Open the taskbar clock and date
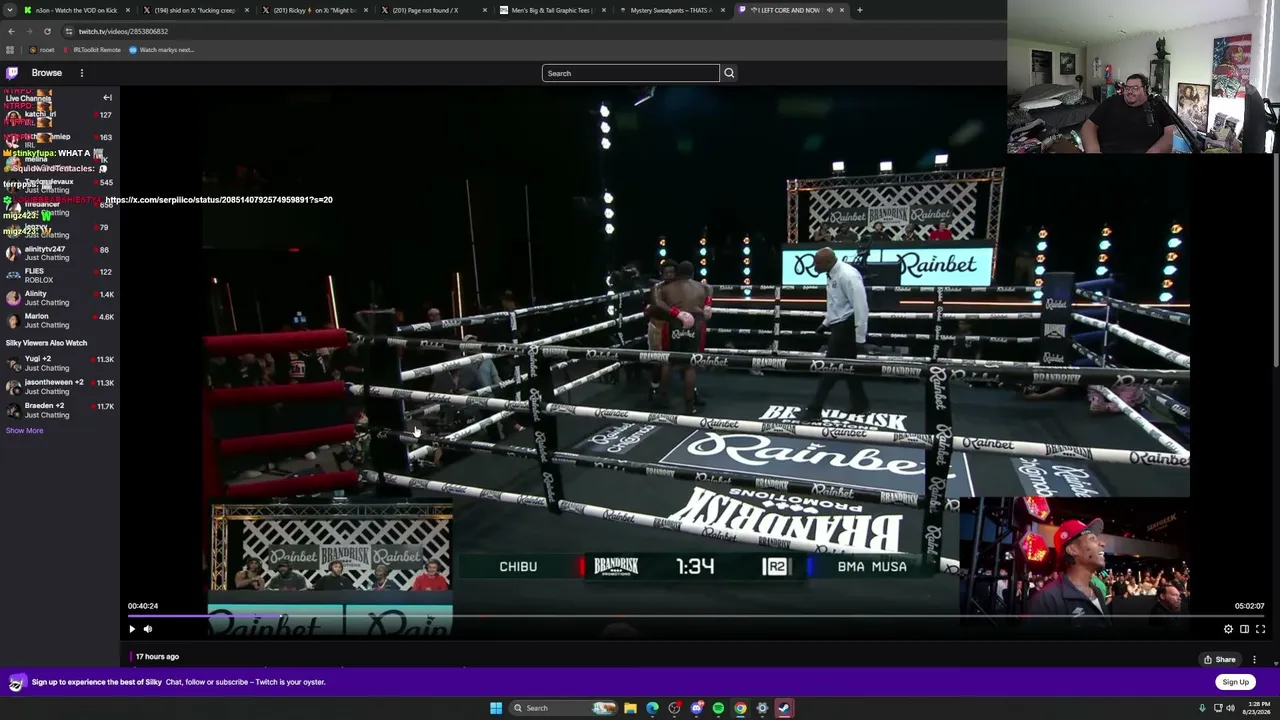 [x=1257, y=708]
